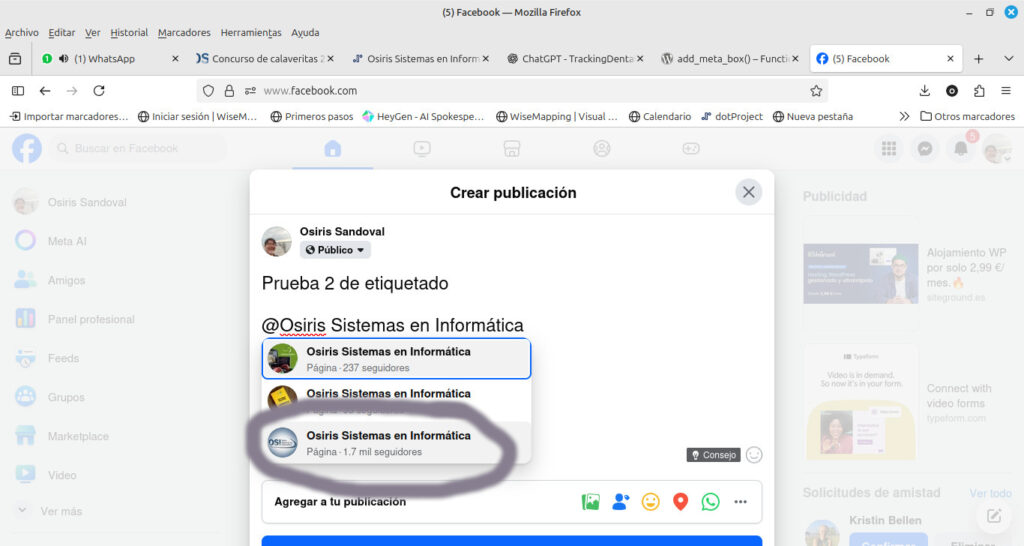
Task: Open the Público audience dropdown
Action: click(336, 250)
